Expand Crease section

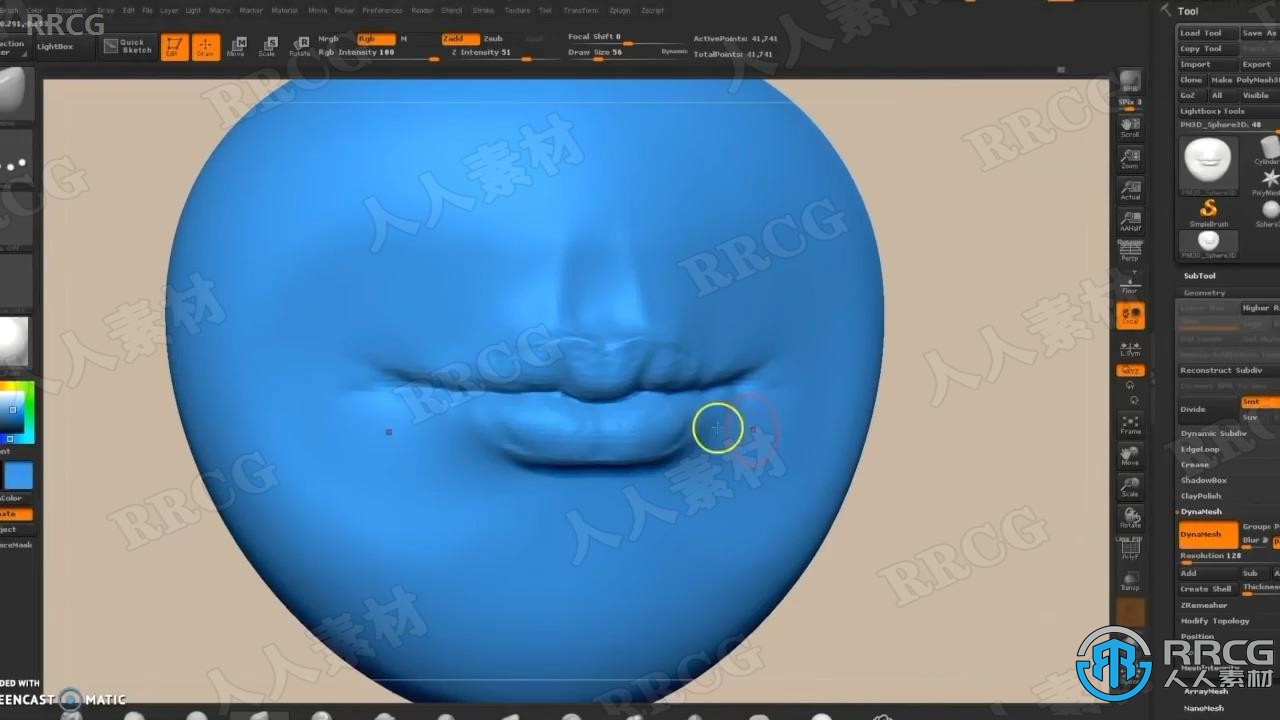[1195, 465]
